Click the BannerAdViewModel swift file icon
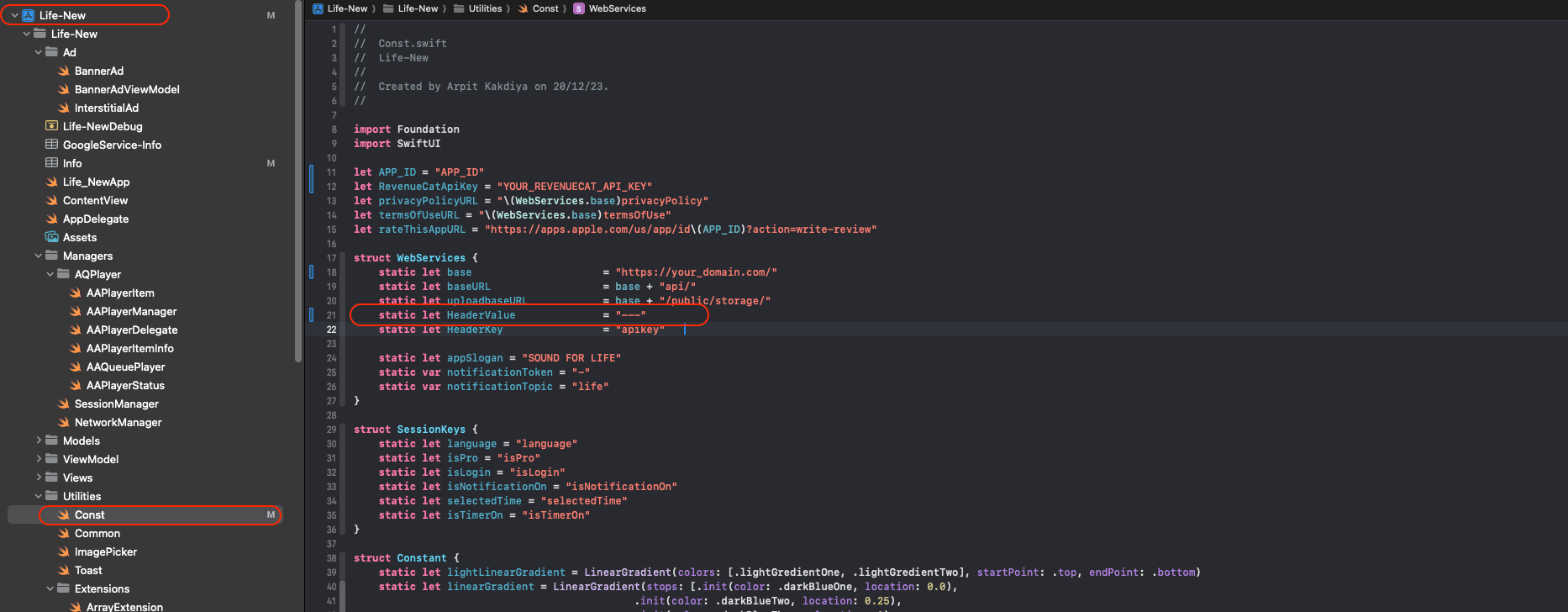The width and height of the screenshot is (1568, 612). 63,89
